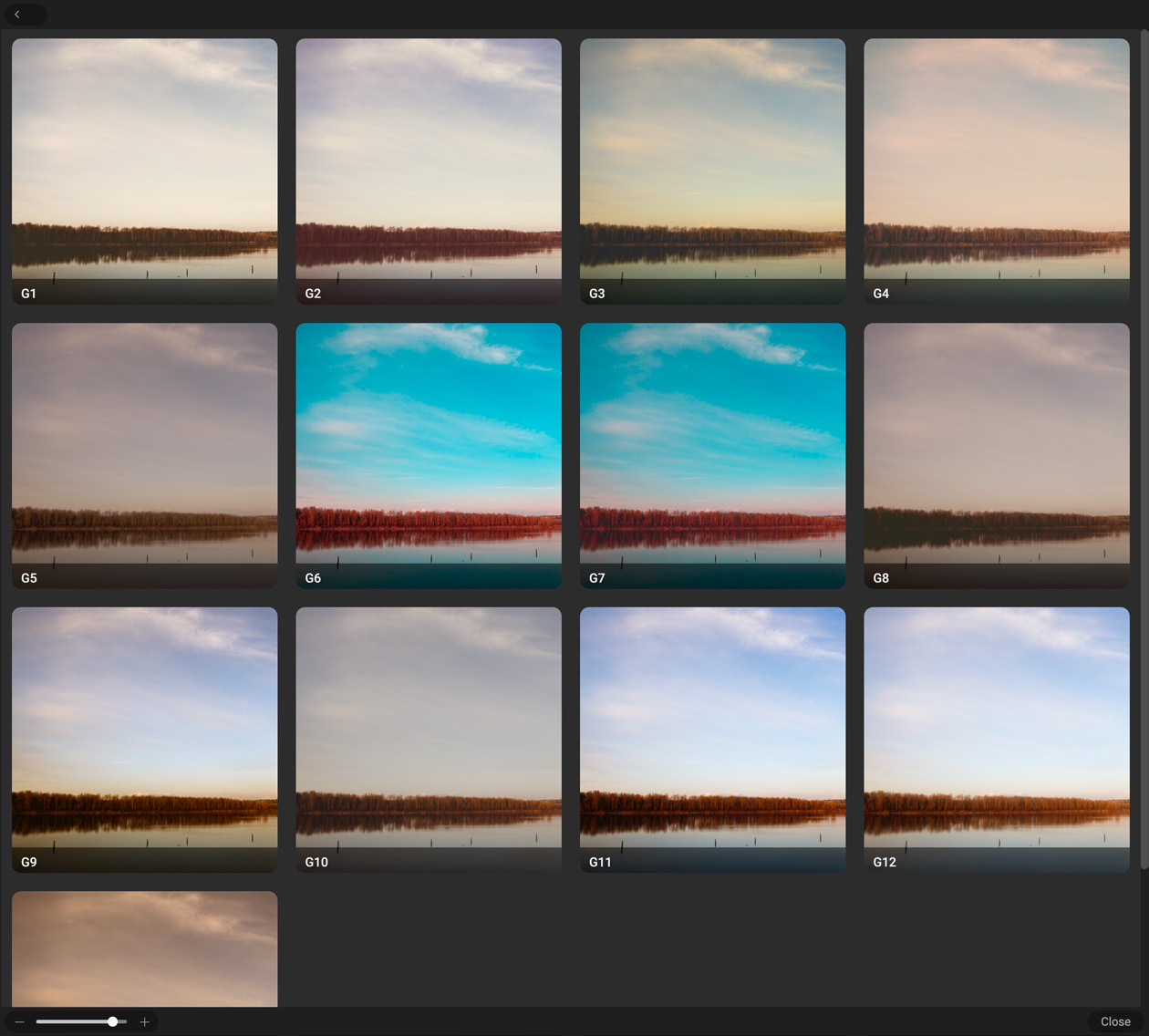
Task: Click the back arrow icon
Action: coord(17,15)
